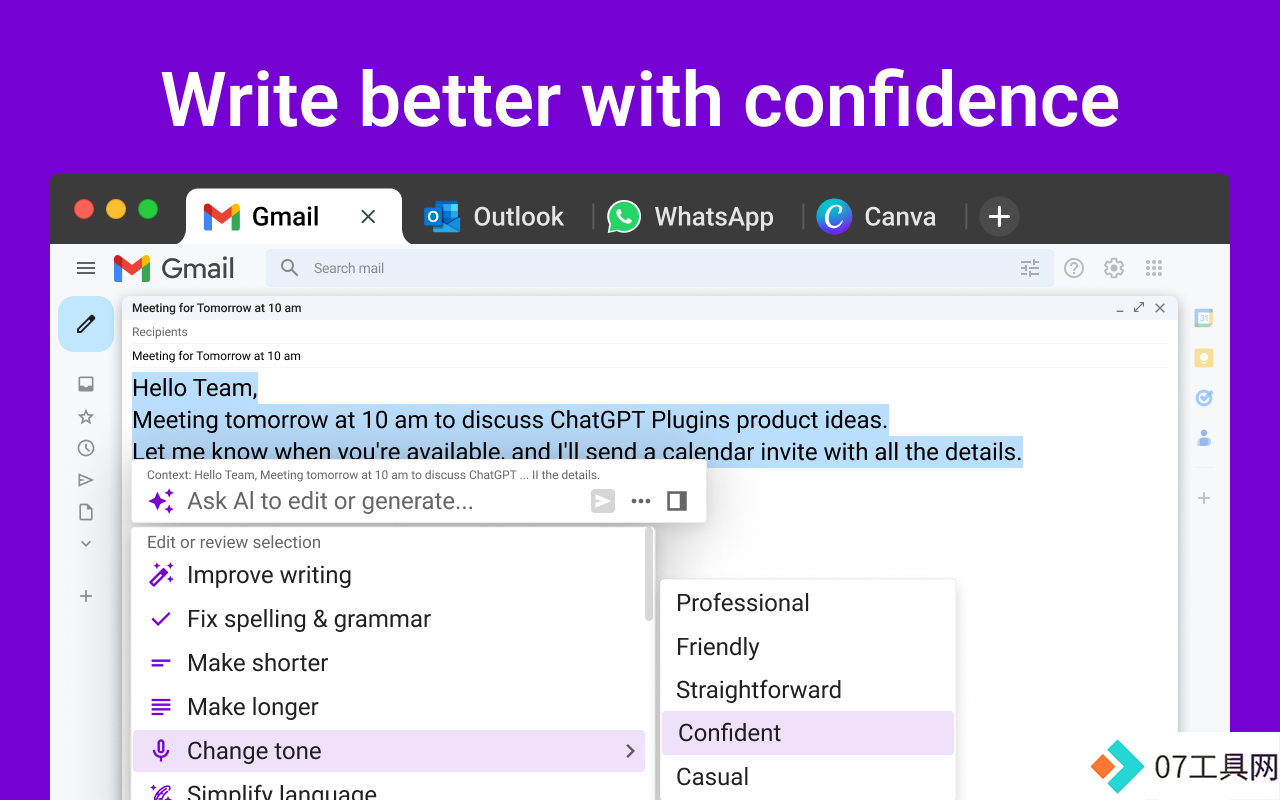Click the AI menu scrollbar
1280x800 pixels.
point(650,575)
